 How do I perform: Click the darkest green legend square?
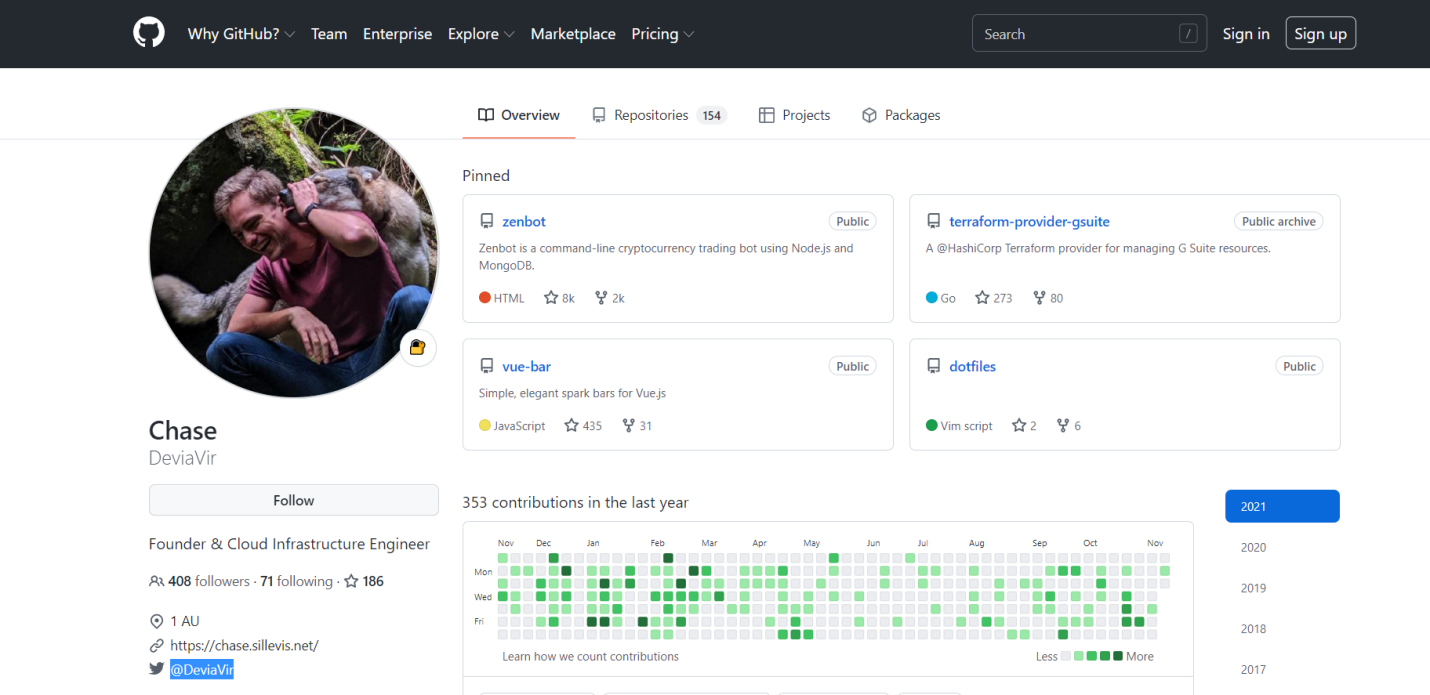click(x=1118, y=656)
